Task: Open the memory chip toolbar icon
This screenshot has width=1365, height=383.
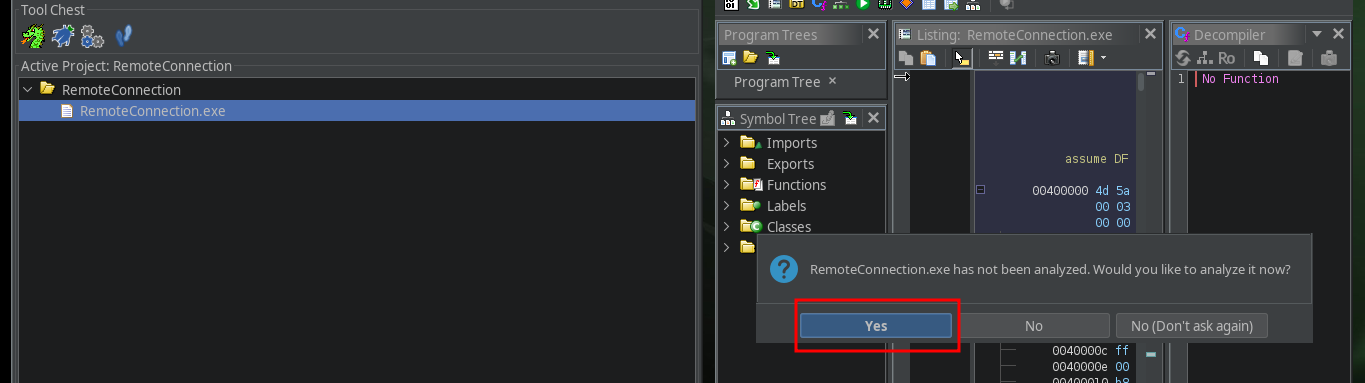Action: click(x=884, y=4)
